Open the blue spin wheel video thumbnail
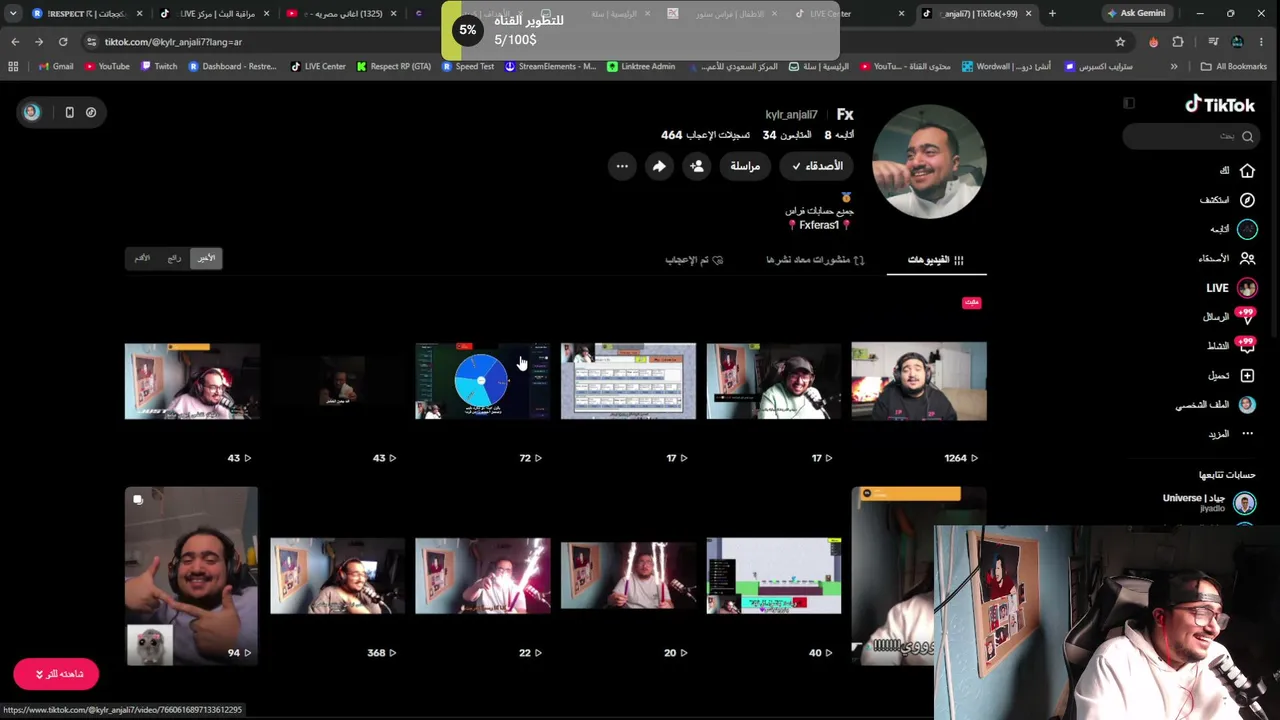This screenshot has width=1280, height=720. click(x=482, y=381)
